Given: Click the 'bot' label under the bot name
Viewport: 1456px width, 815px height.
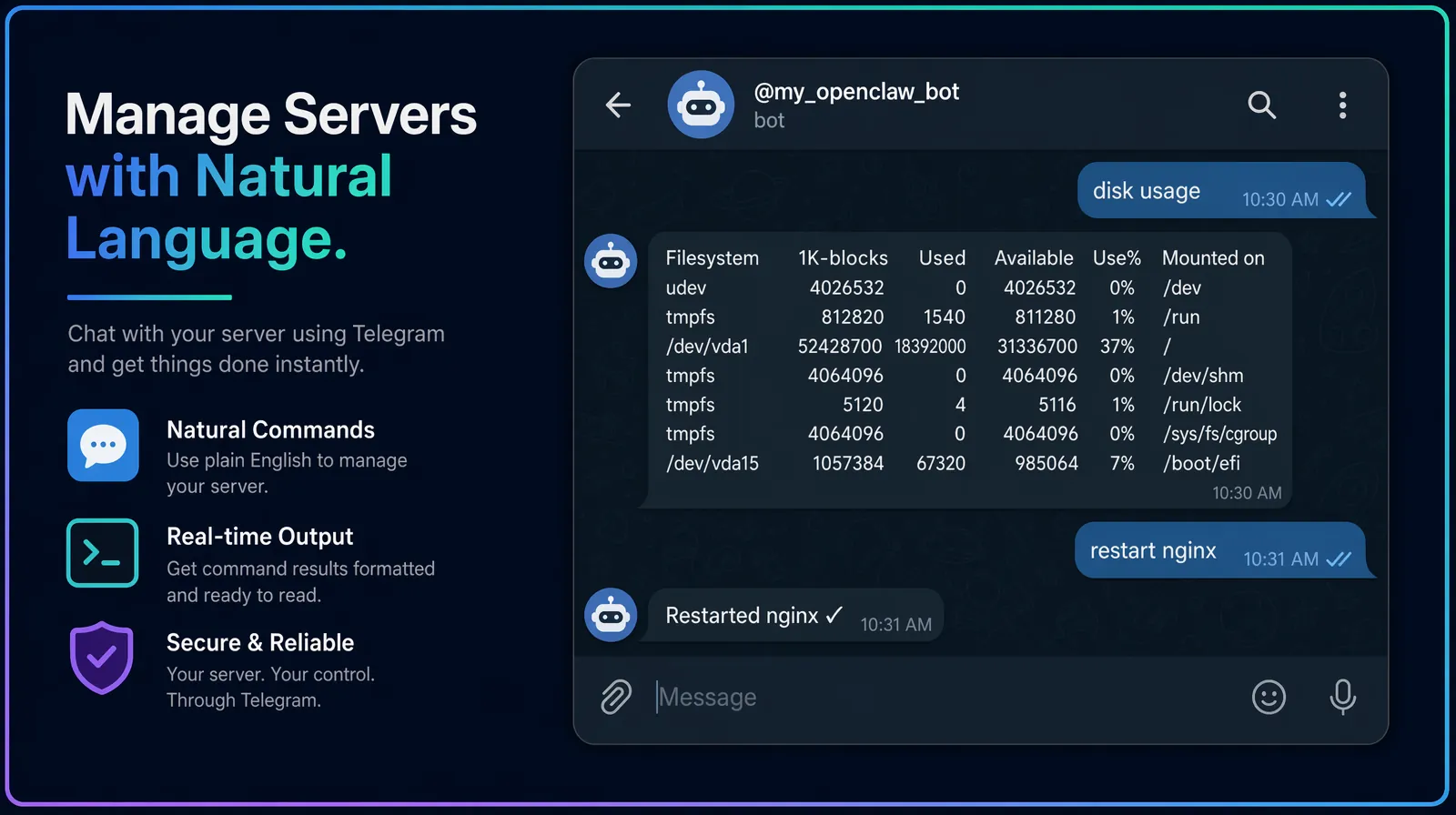Looking at the screenshot, I should pyautogui.click(x=769, y=121).
